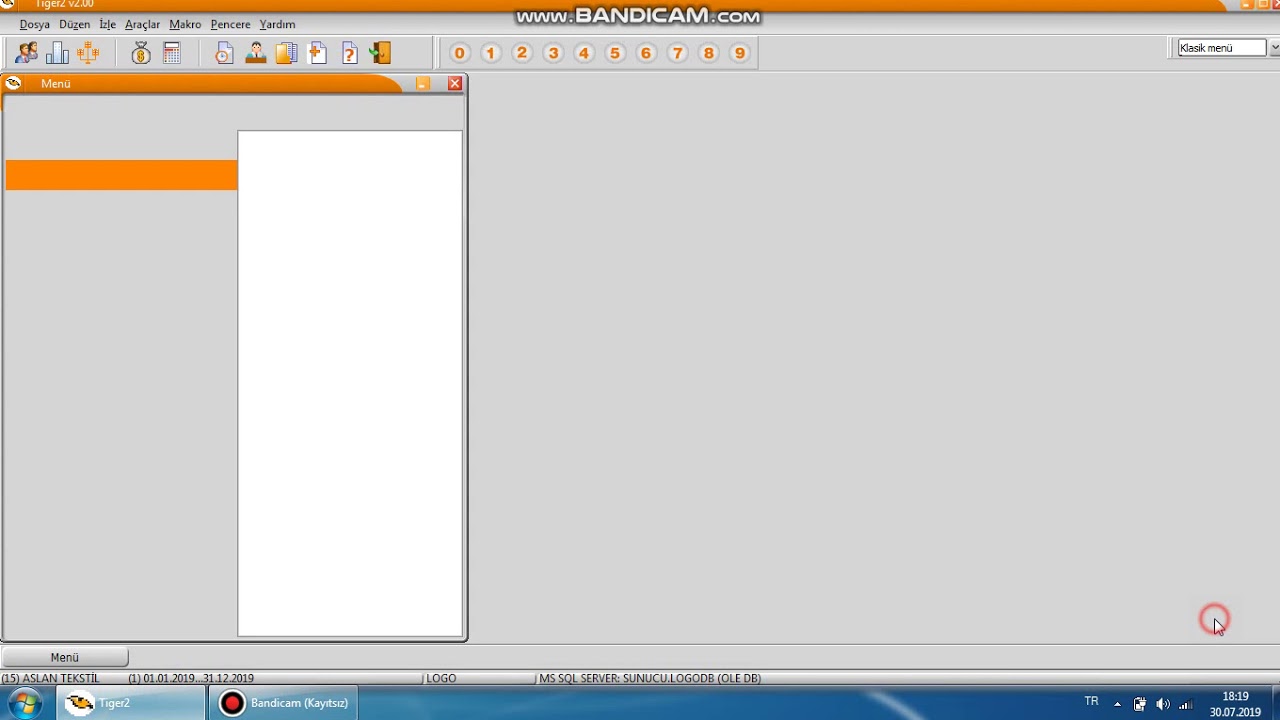Click the 01.01.2019...31.12.2019 period in status bar
1280x720 pixels.
[x=191, y=678]
